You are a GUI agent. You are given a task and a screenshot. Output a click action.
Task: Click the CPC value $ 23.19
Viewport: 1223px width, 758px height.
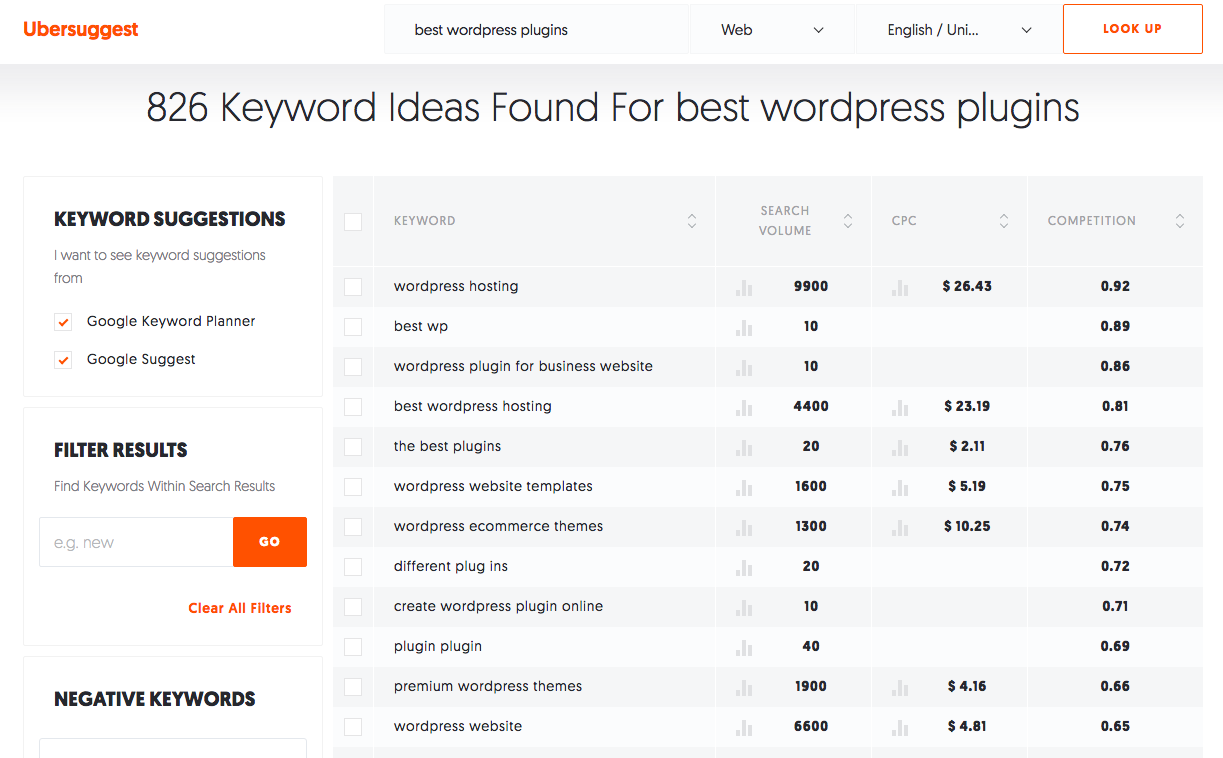(x=967, y=406)
